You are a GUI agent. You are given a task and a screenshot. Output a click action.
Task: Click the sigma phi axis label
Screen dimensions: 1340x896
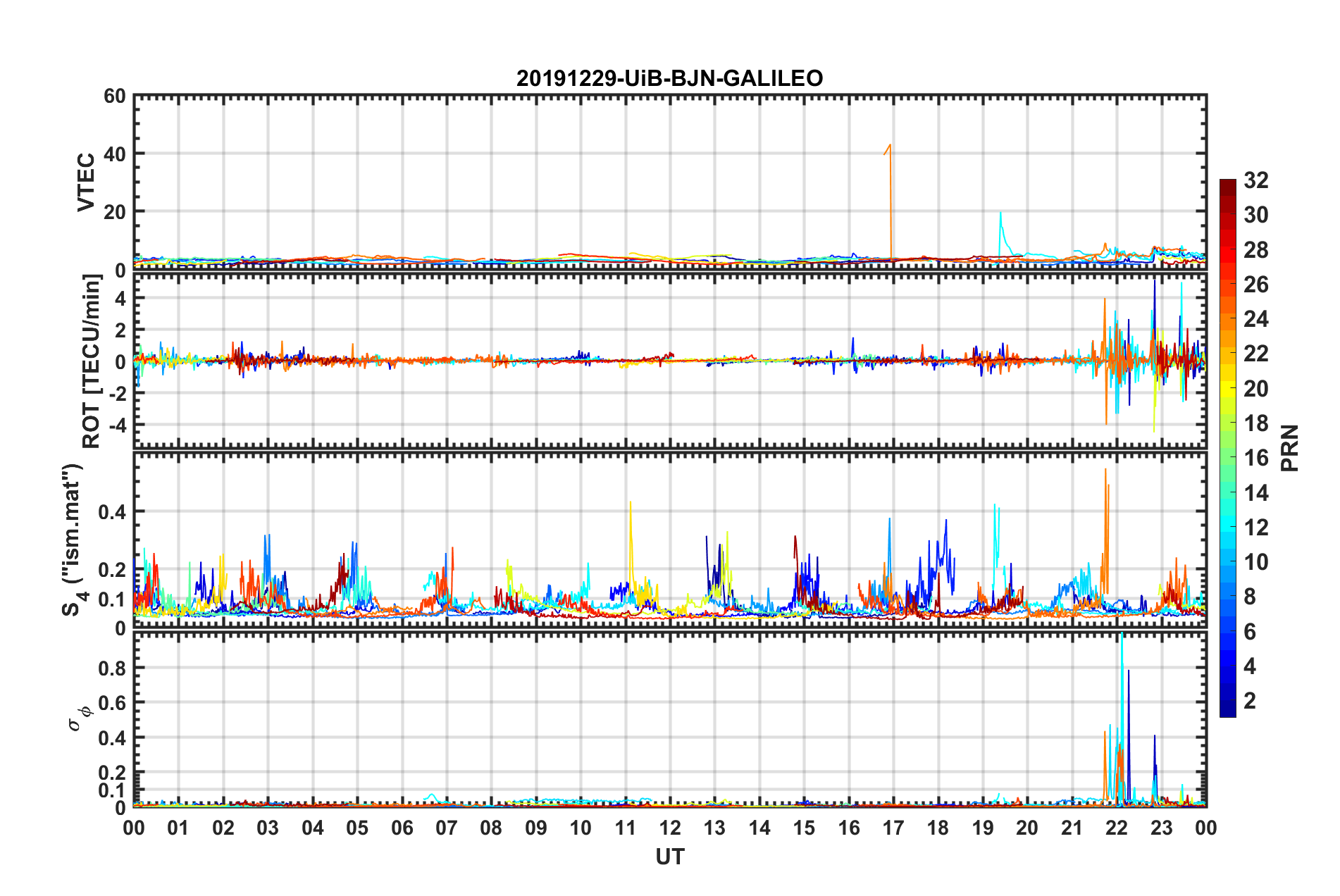(79, 719)
